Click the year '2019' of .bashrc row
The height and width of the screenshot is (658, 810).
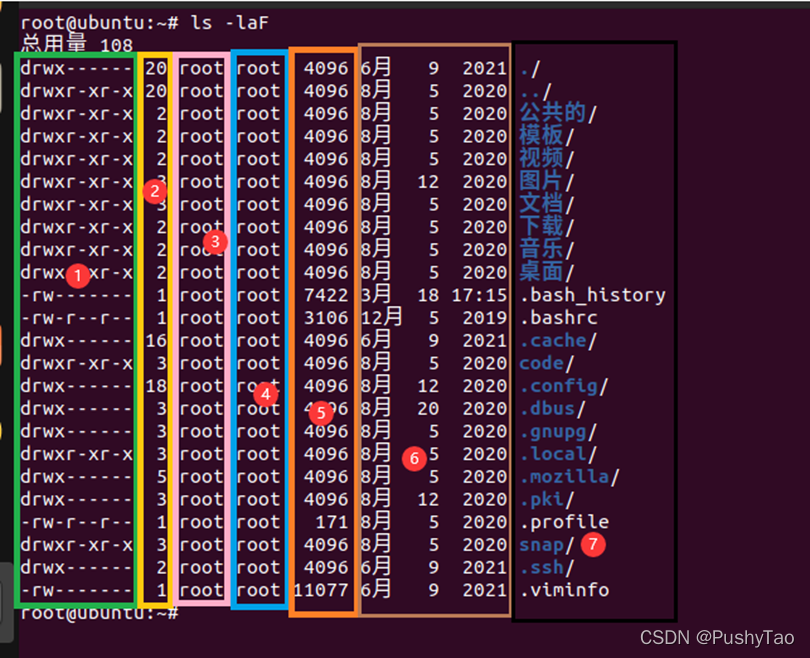[485, 318]
